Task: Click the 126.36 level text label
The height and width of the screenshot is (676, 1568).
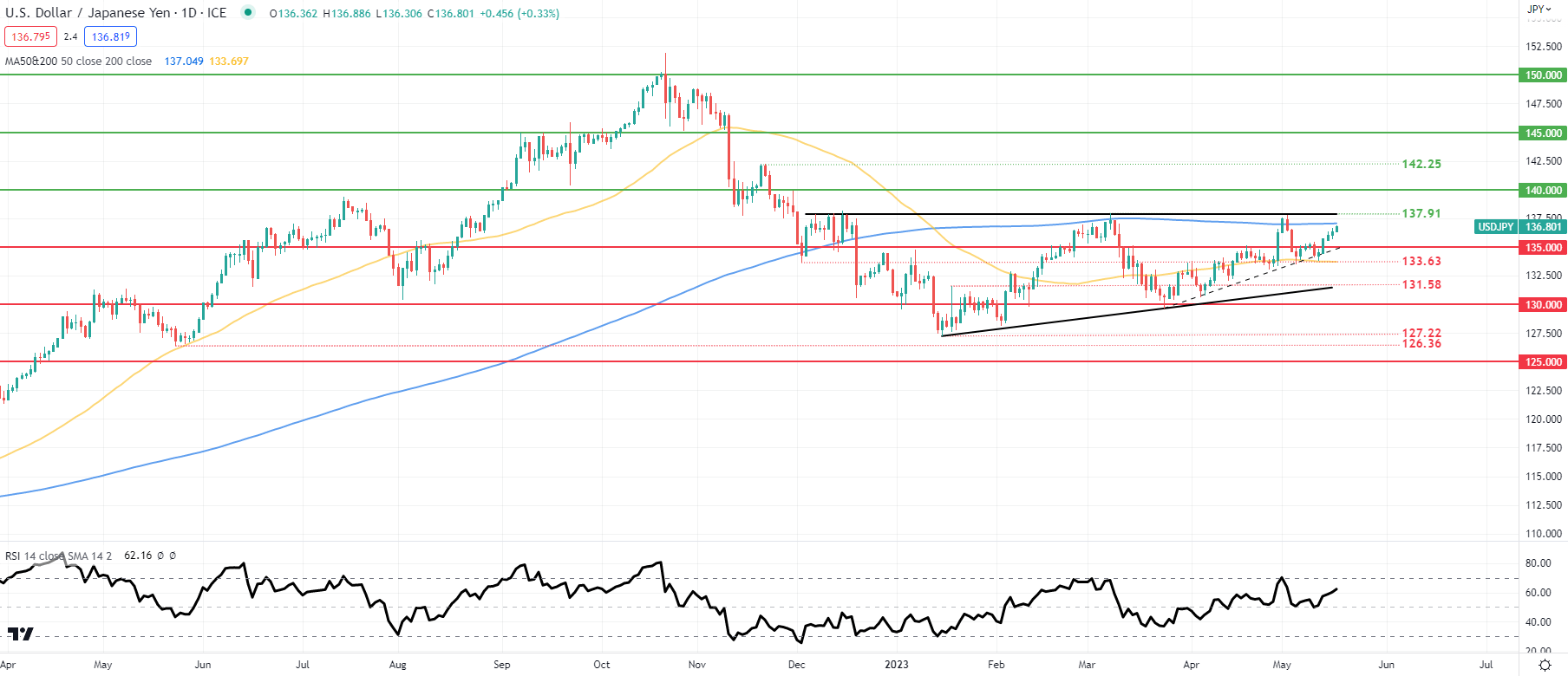Action: 1421,343
